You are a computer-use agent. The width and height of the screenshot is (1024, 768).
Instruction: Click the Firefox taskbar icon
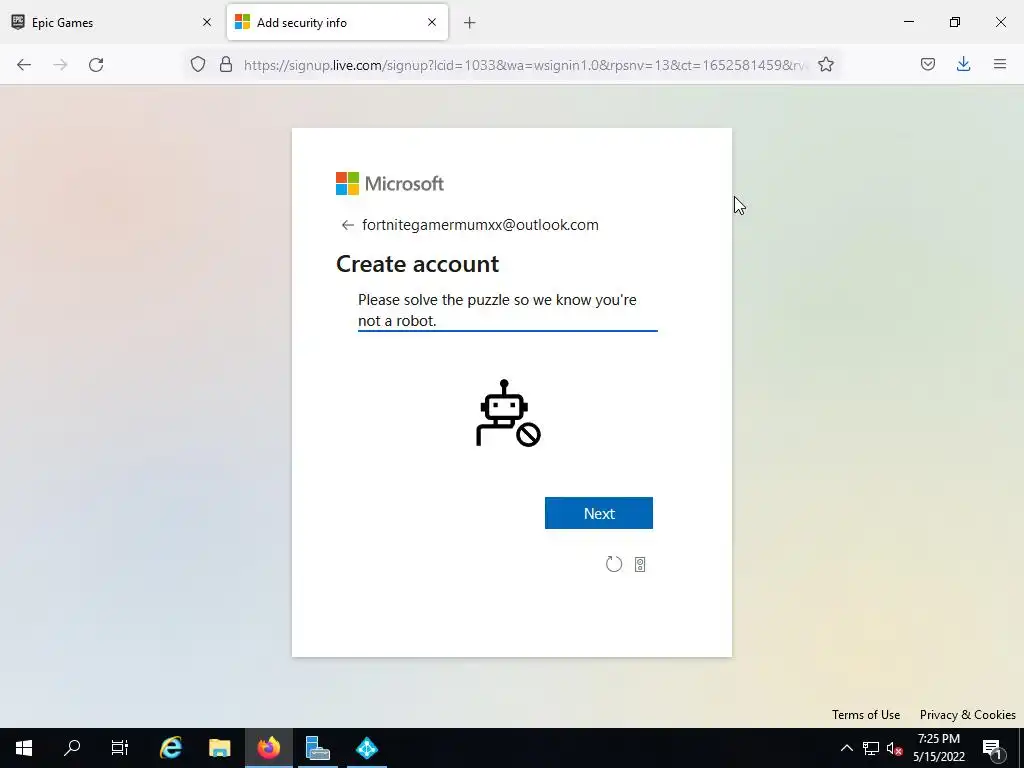click(x=268, y=748)
